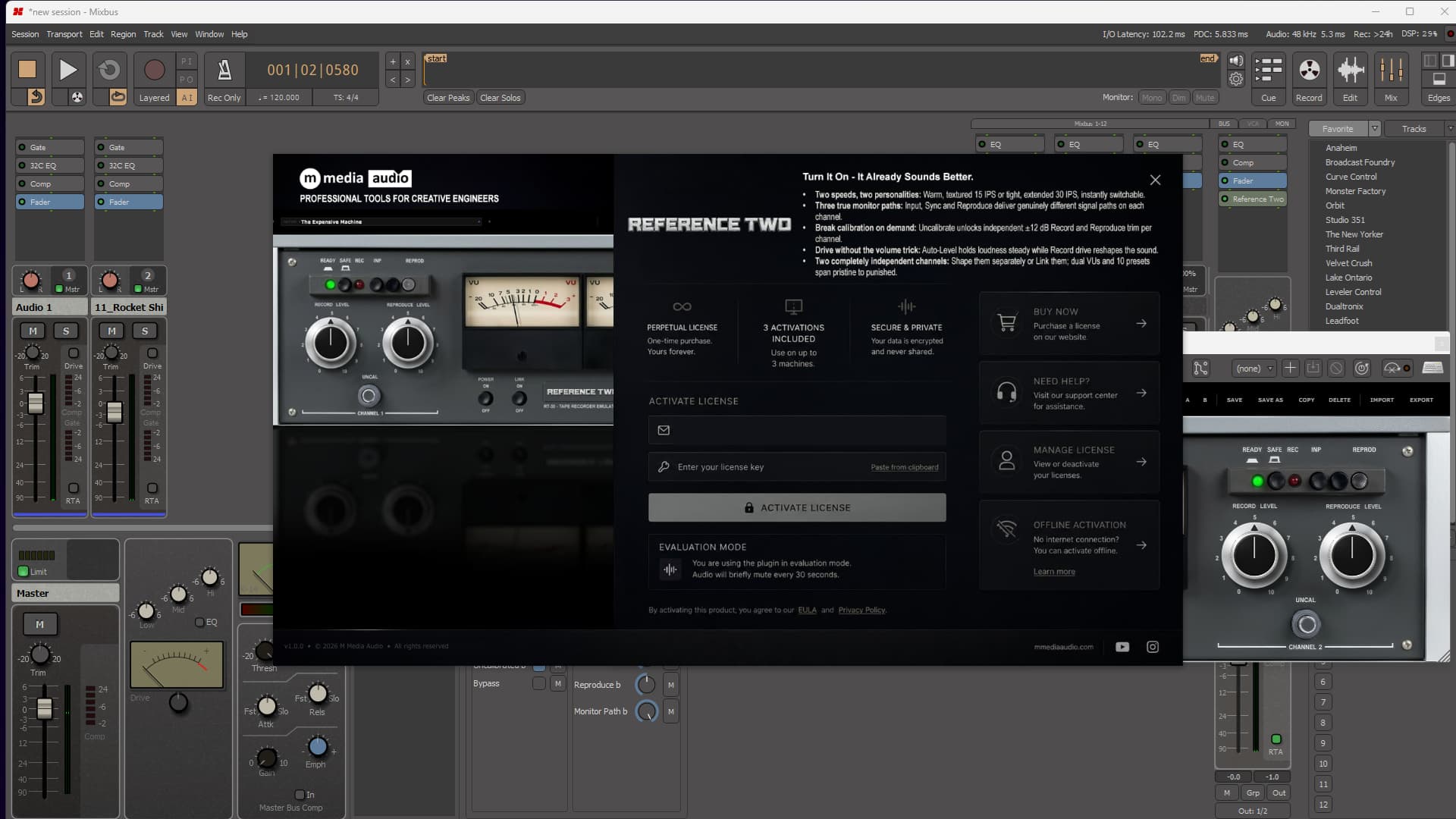The height and width of the screenshot is (819, 1456).
Task: Mute the Audio 1 channel
Action: coord(33,331)
